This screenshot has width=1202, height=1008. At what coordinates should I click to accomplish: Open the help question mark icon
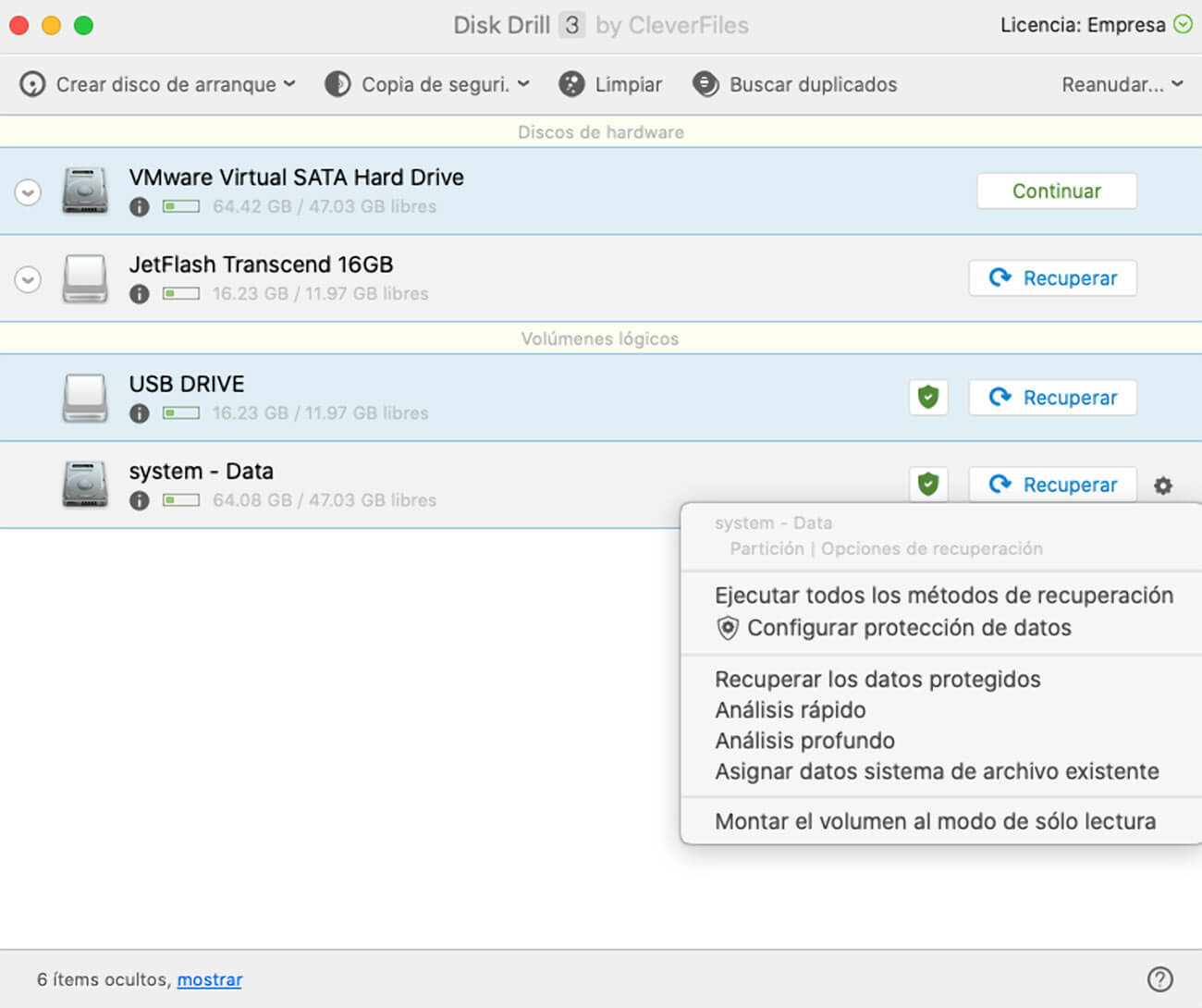tap(1159, 978)
